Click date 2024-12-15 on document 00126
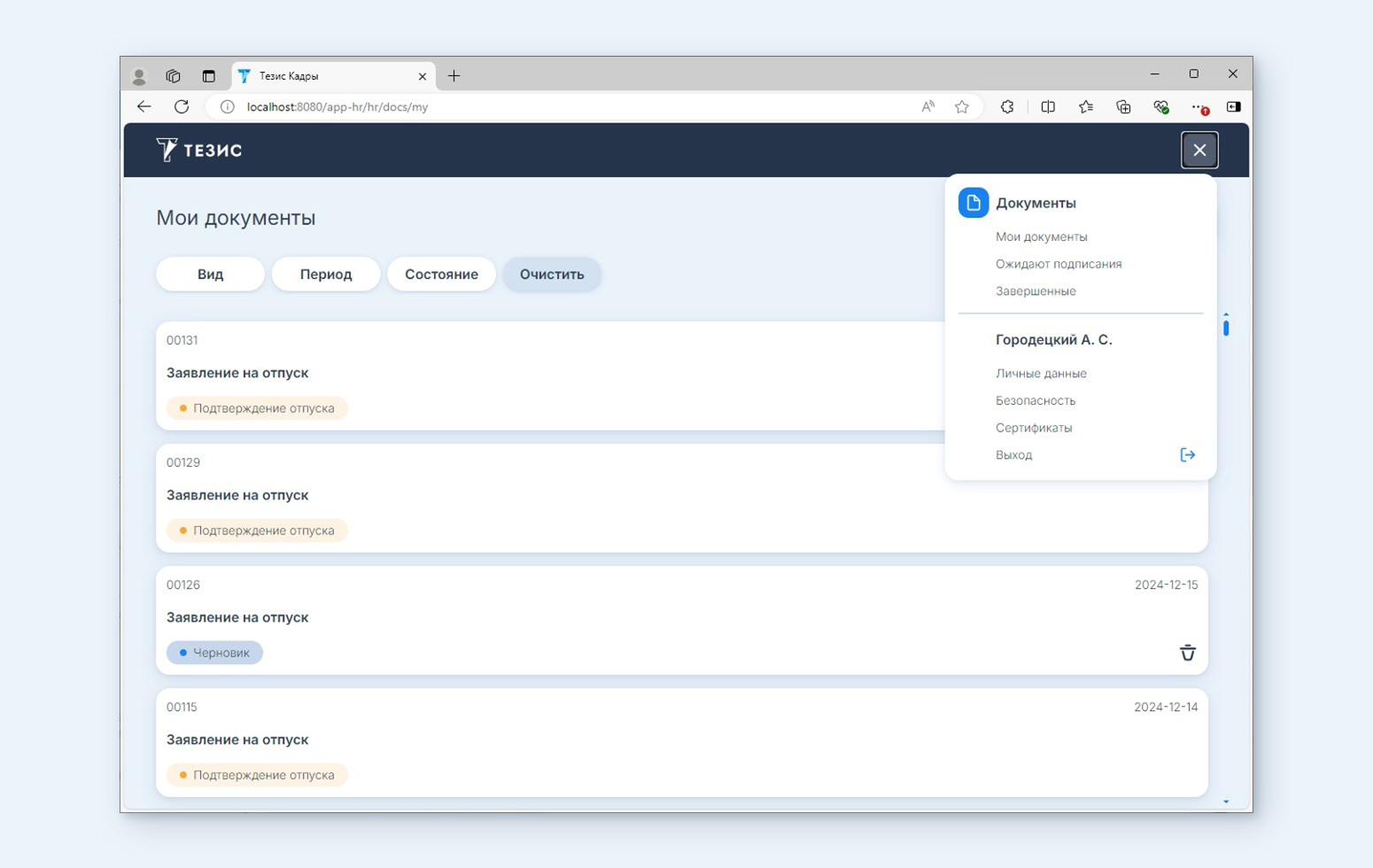This screenshot has height=868, width=1373. coord(1166,585)
